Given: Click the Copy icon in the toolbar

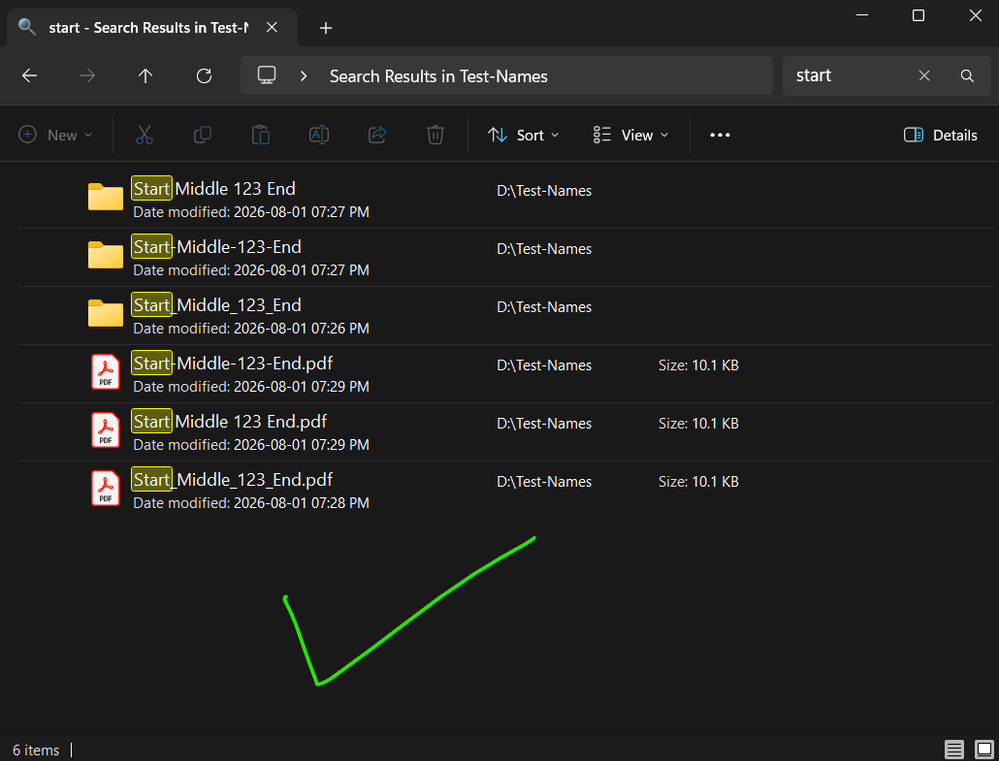Looking at the screenshot, I should pyautogui.click(x=203, y=134).
